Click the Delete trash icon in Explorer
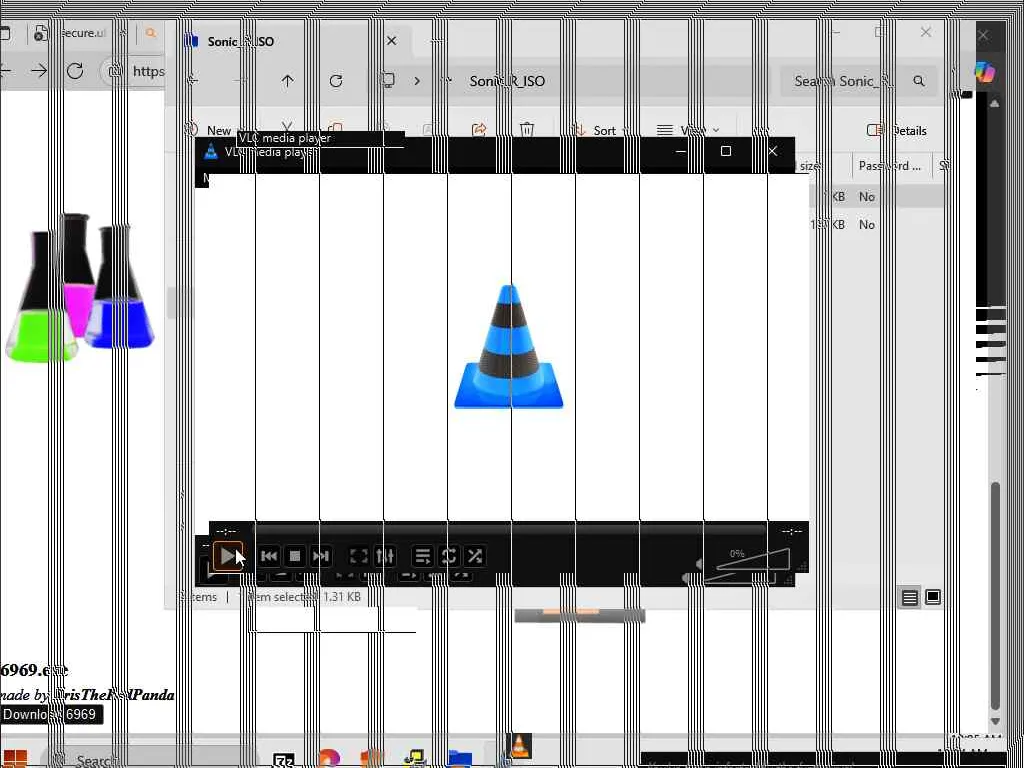This screenshot has width=1024, height=768. (x=527, y=130)
